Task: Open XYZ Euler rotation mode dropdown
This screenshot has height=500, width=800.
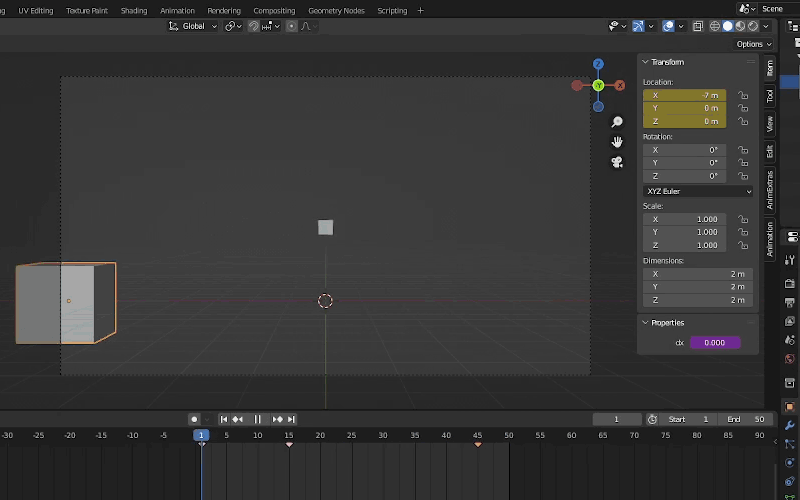Action: tap(698, 191)
